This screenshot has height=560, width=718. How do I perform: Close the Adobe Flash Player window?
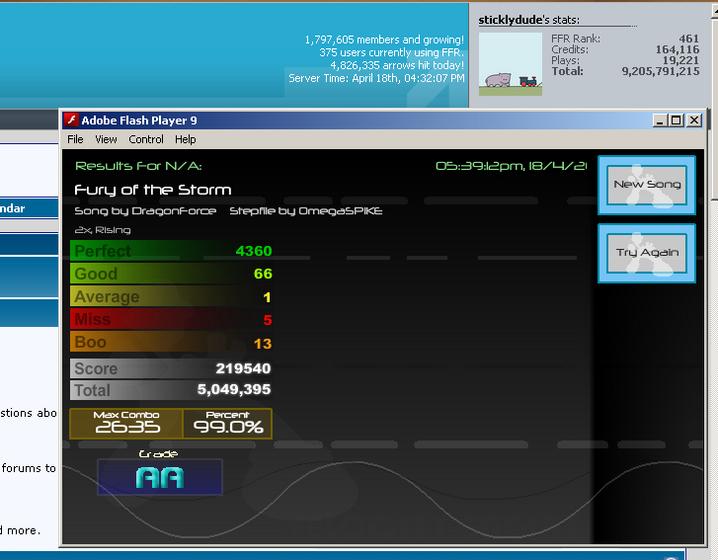pos(694,120)
